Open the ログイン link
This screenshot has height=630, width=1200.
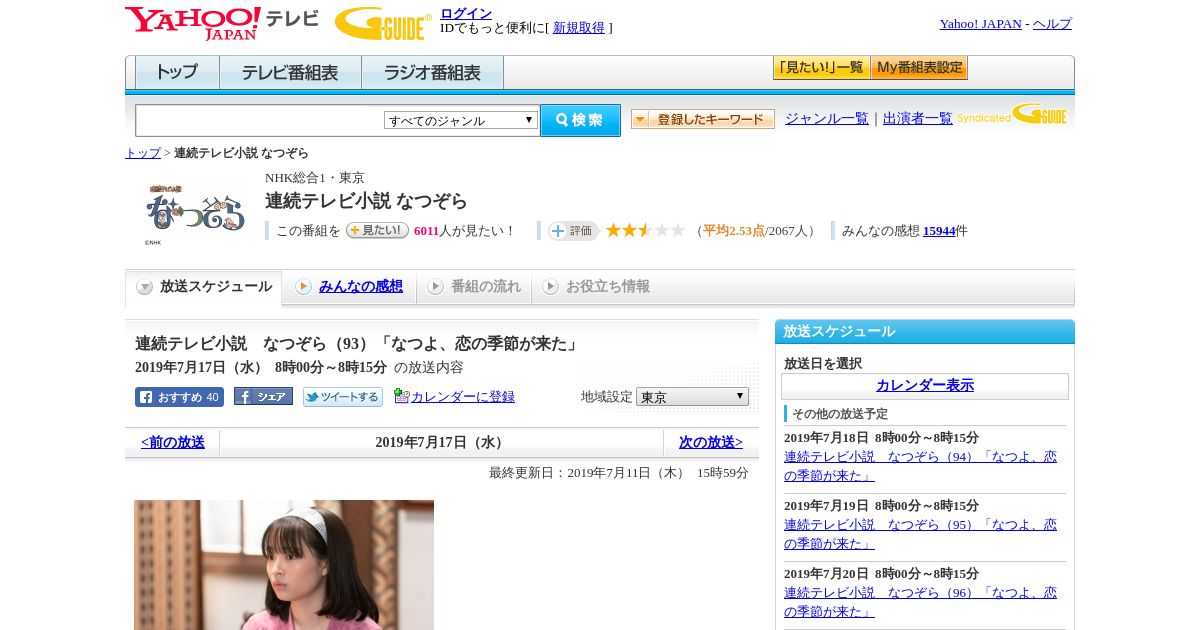pyautogui.click(x=466, y=13)
